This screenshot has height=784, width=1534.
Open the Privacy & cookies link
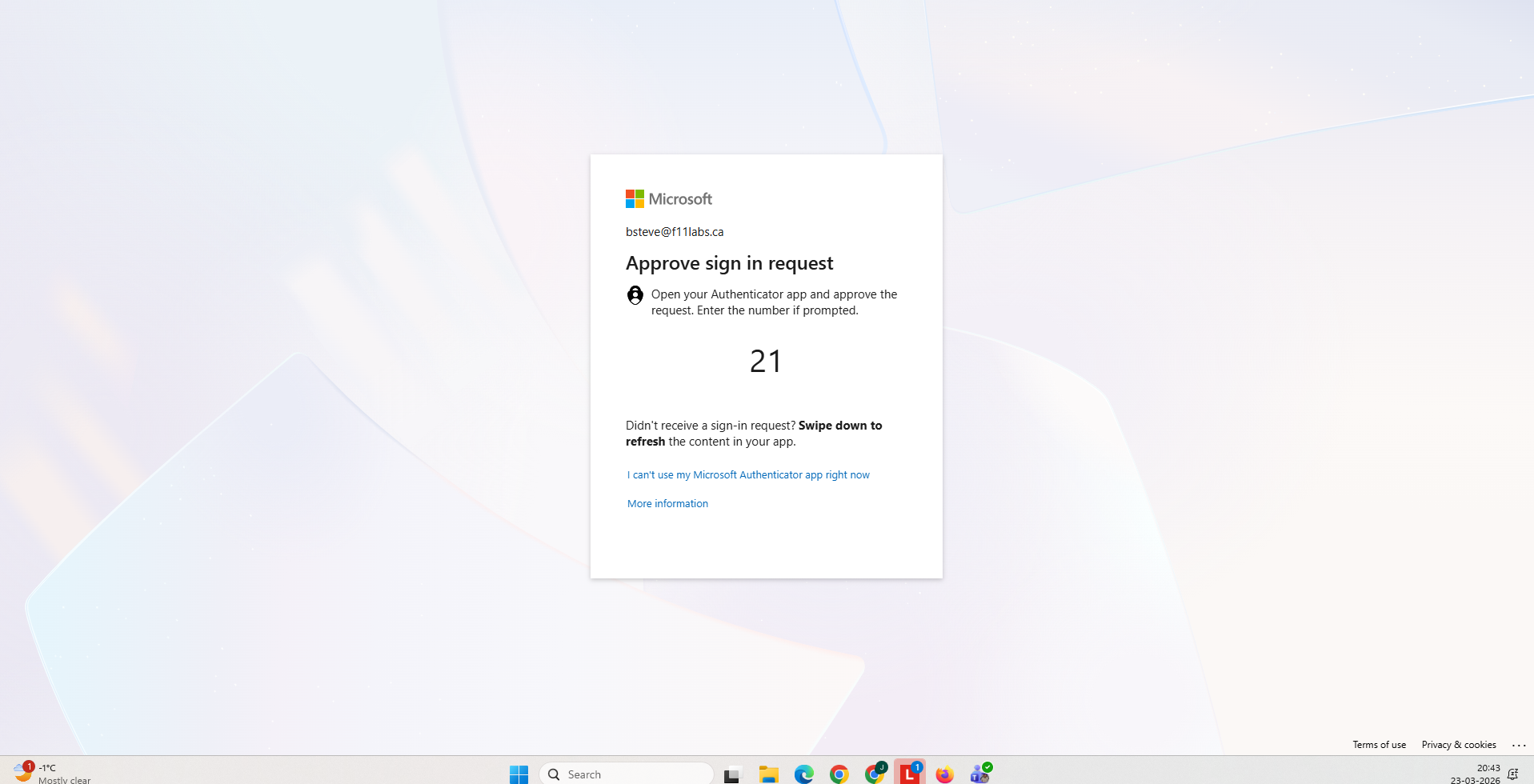tap(1458, 745)
